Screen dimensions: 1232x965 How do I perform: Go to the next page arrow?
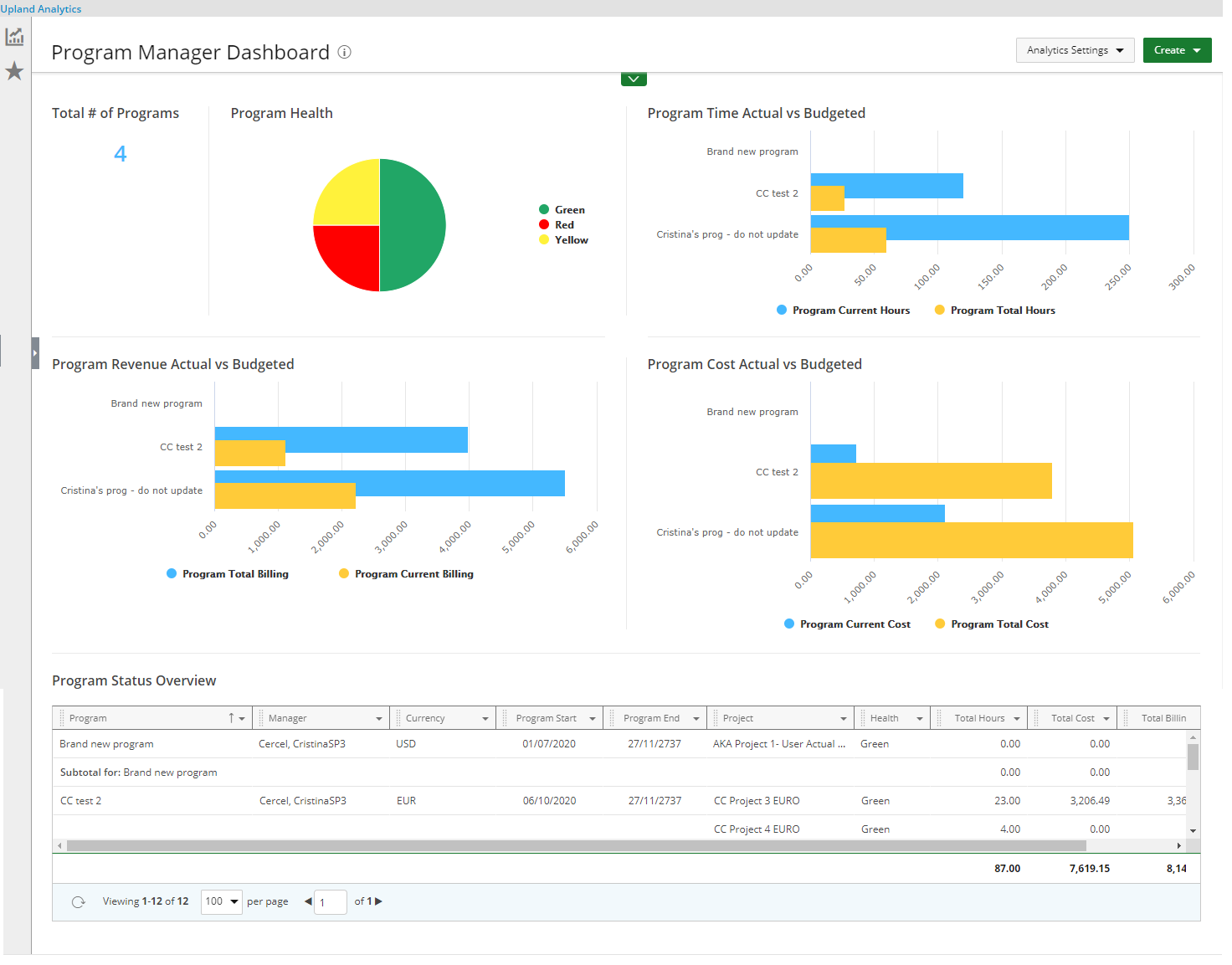378,901
